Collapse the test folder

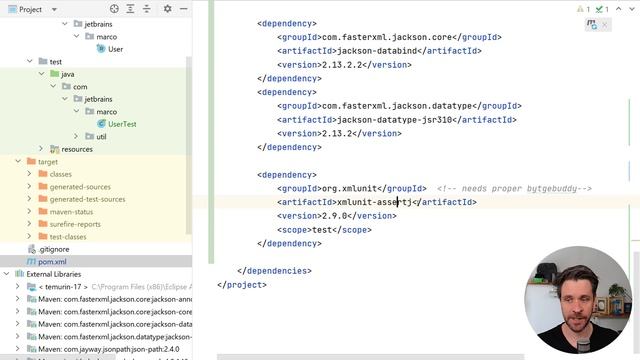coord(30,61)
